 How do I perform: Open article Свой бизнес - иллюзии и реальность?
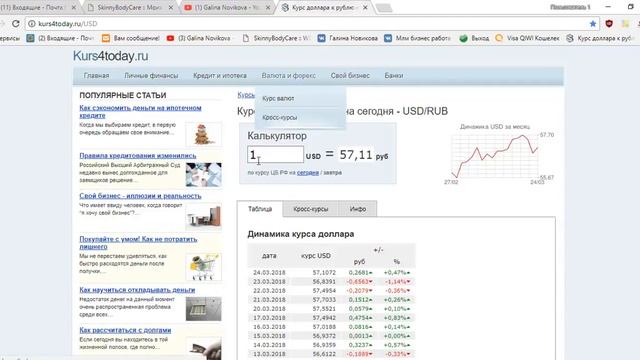click(140, 196)
